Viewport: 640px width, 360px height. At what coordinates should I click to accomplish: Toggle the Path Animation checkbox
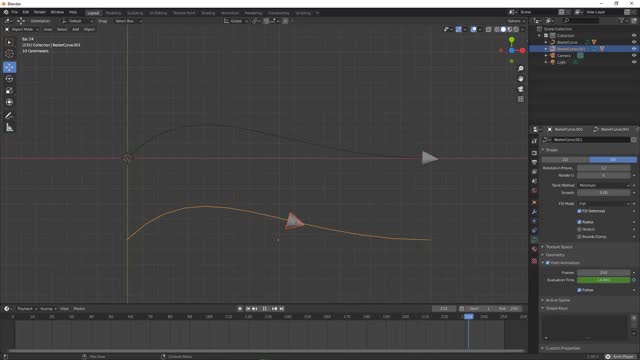(x=548, y=263)
